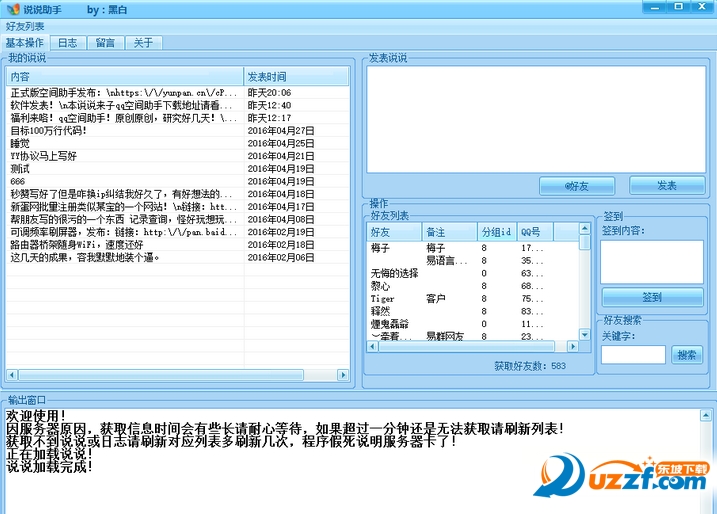Select friend 黎心 in friend list

tap(473, 286)
